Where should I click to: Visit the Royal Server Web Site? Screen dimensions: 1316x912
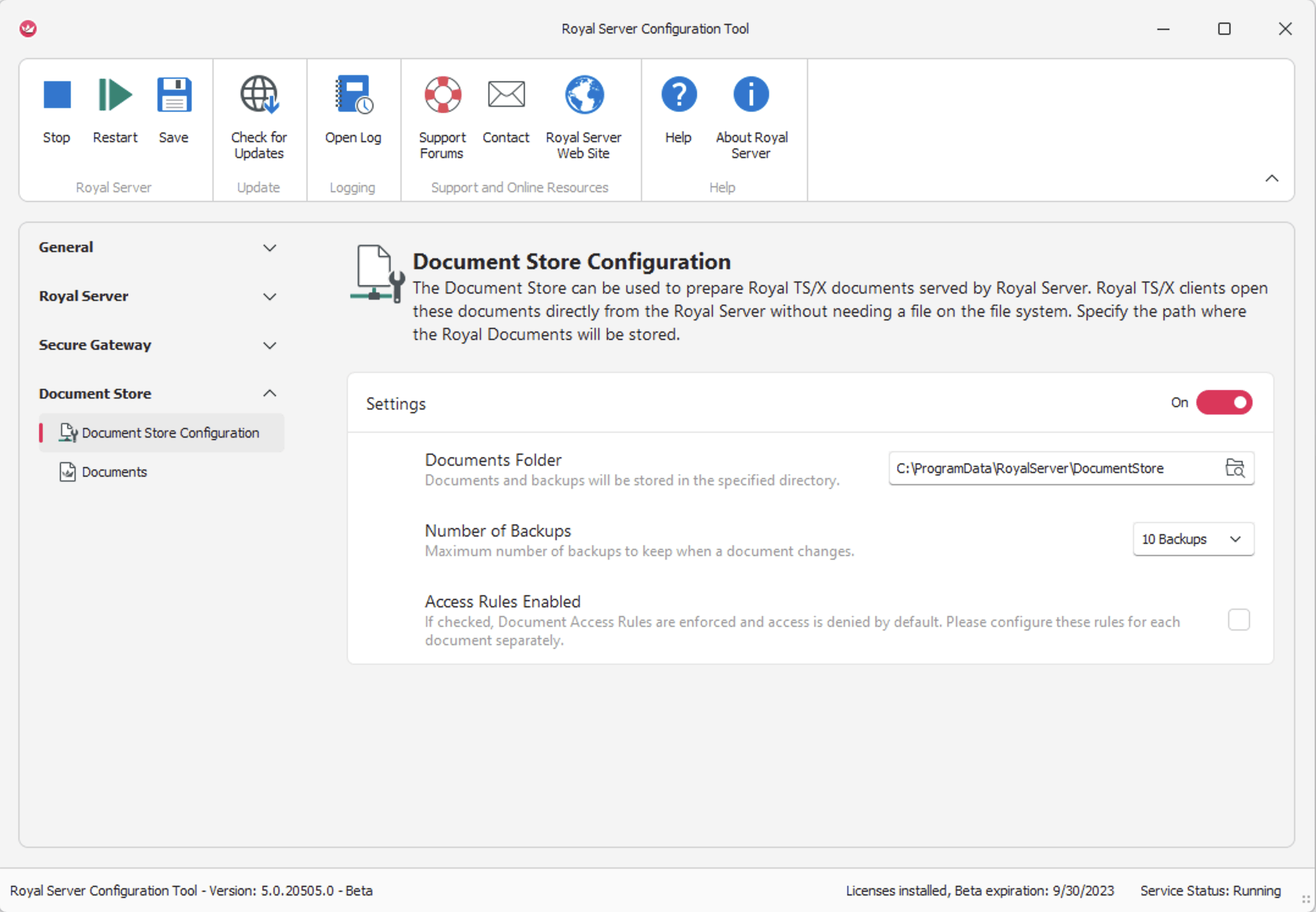click(584, 117)
